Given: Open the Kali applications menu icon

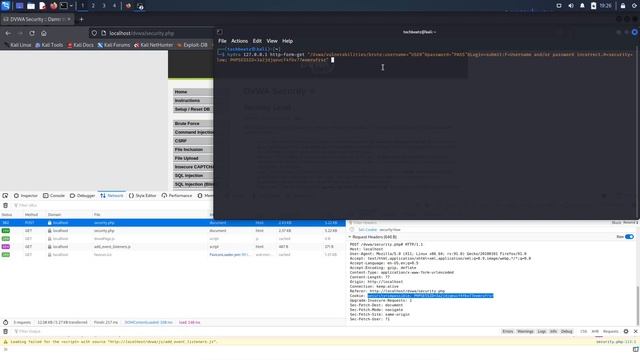Looking at the screenshot, I should pos(5,6).
